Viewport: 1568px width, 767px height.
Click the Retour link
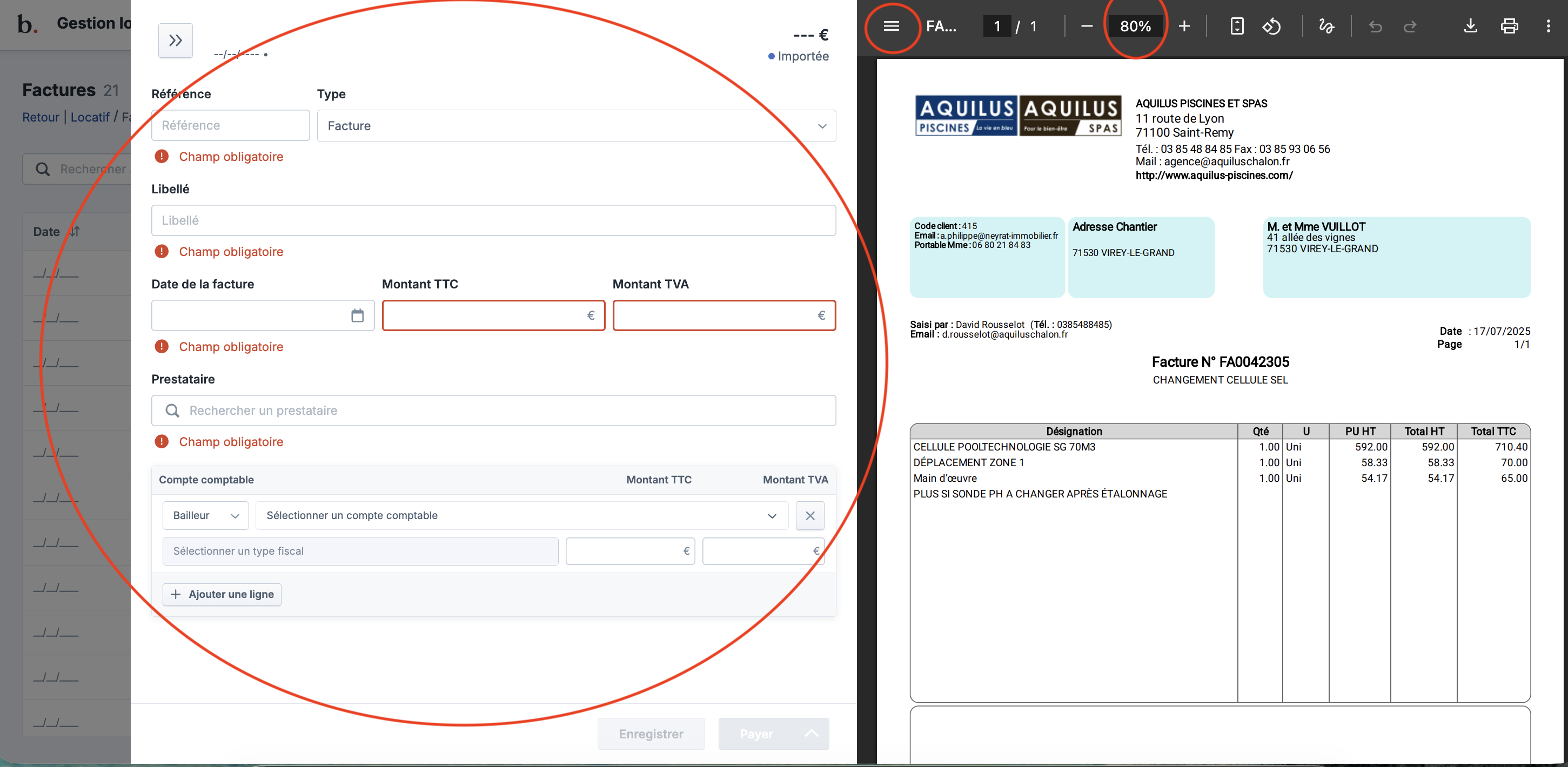[x=41, y=117]
